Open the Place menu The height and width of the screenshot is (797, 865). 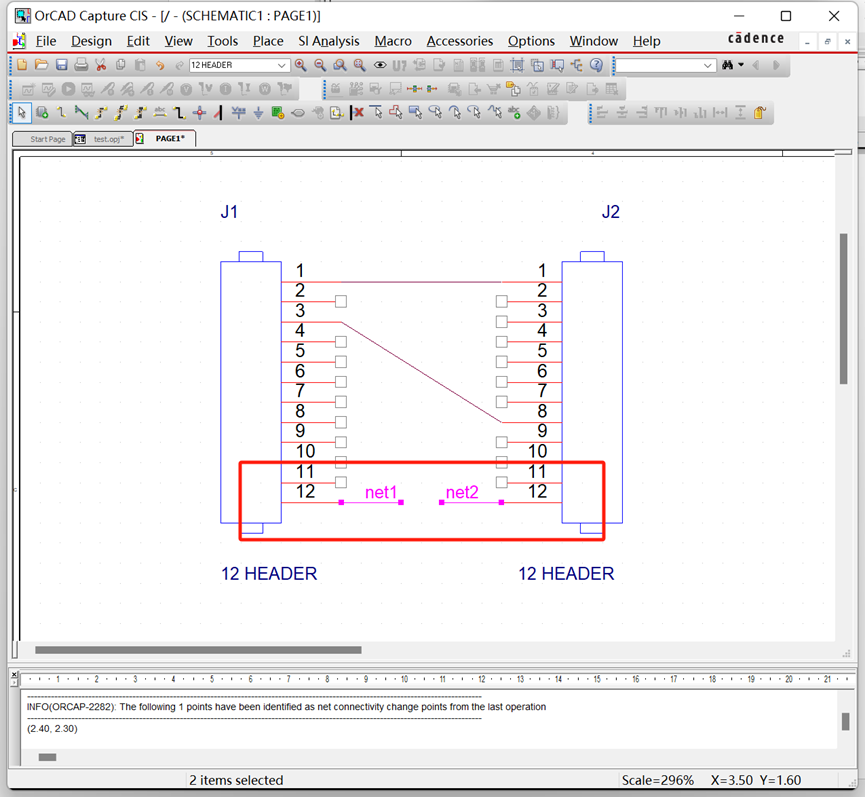pos(266,41)
